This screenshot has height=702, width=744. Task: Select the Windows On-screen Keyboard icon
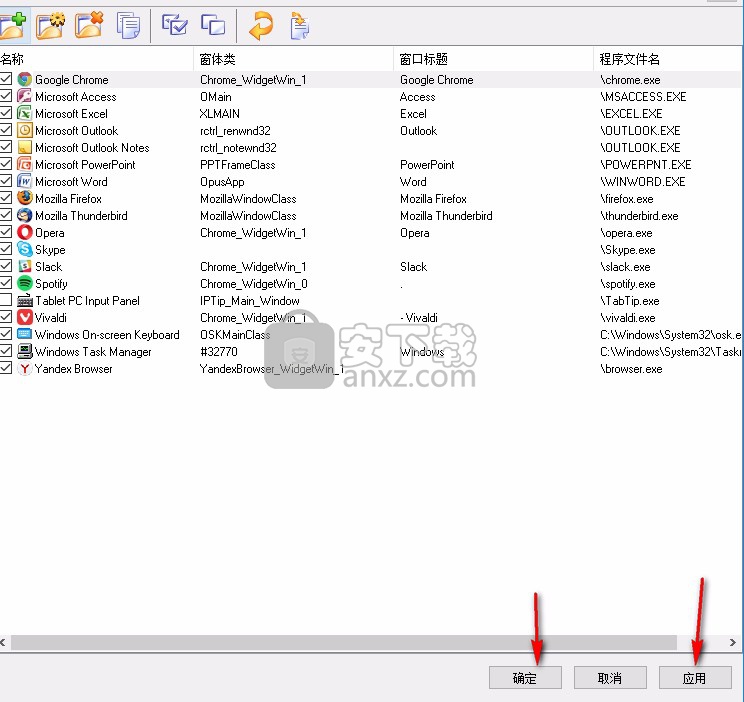pyautogui.click(x=25, y=334)
